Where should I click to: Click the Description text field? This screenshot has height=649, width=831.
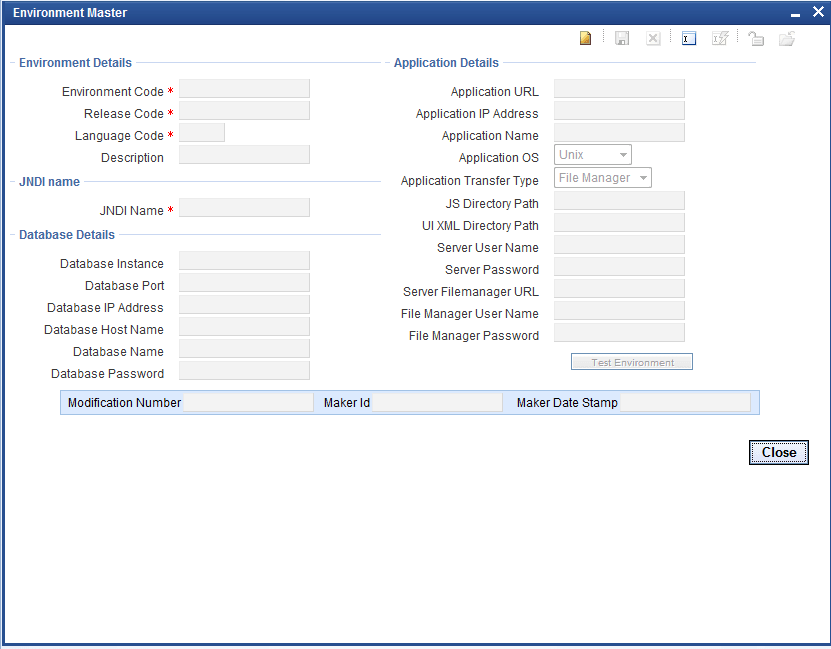pyautogui.click(x=244, y=155)
